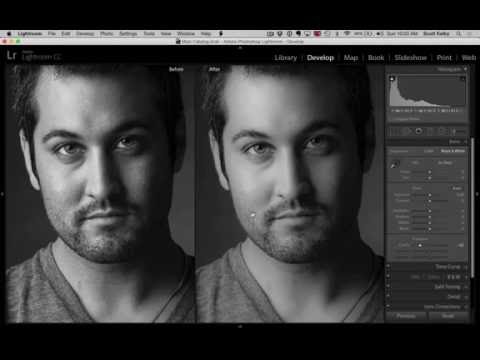Show the left panel using the edge arrow
Viewport: 480px width, 360px height.
point(2,194)
